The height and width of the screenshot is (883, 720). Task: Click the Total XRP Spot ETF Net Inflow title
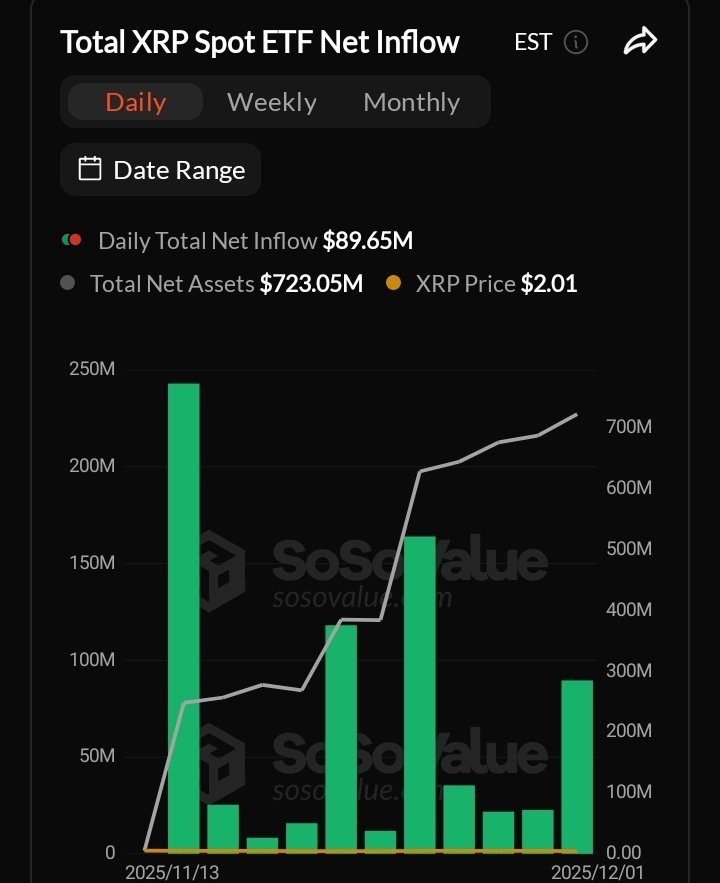point(260,42)
